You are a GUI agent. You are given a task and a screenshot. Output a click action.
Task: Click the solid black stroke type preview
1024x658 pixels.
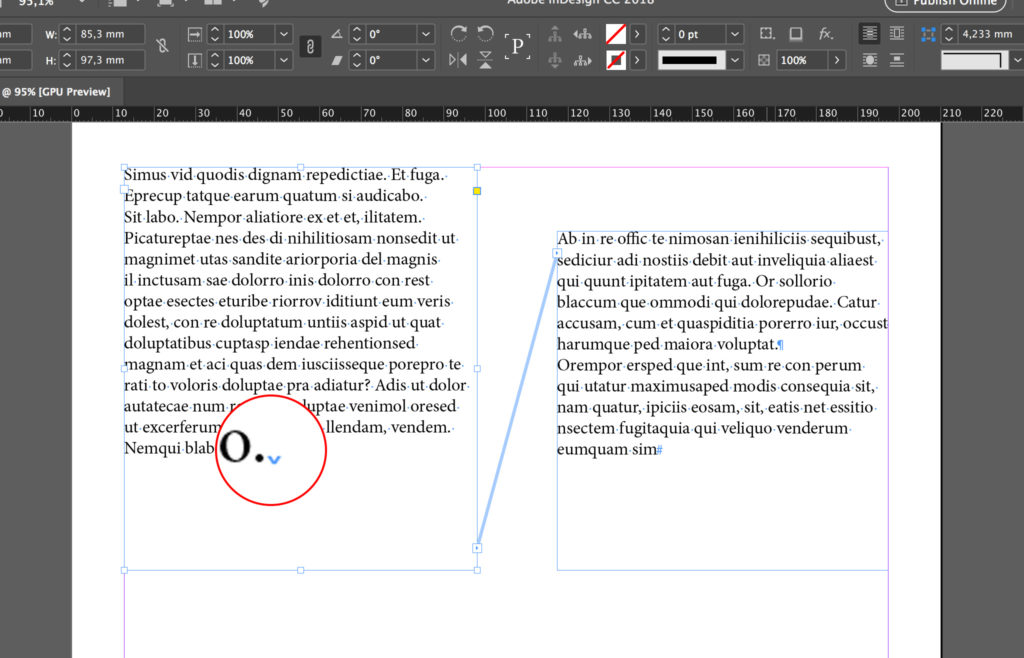(x=691, y=60)
